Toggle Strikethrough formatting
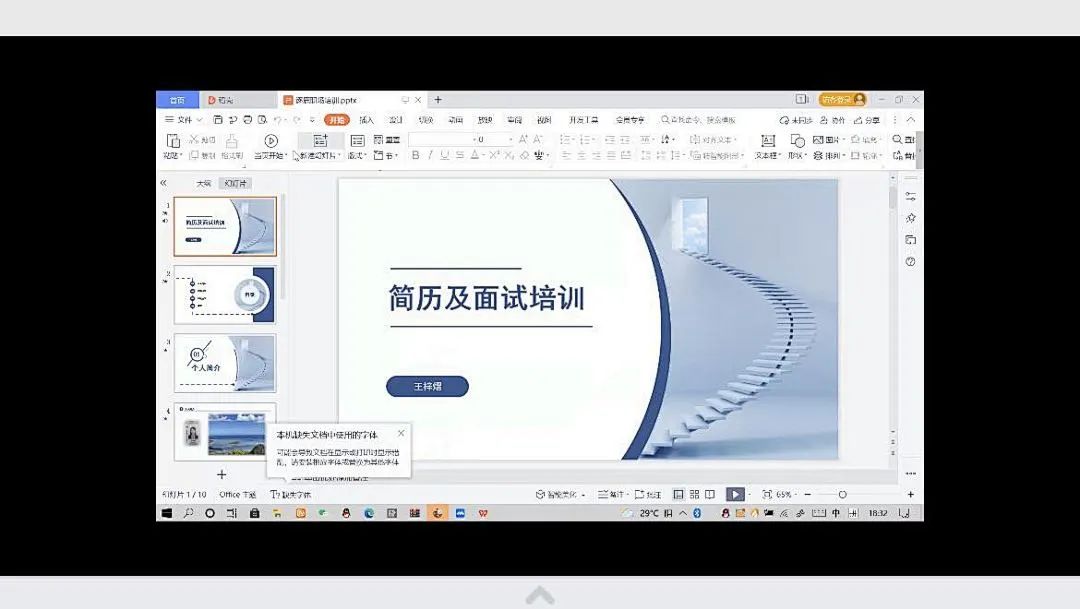This screenshot has width=1080, height=609. click(459, 156)
